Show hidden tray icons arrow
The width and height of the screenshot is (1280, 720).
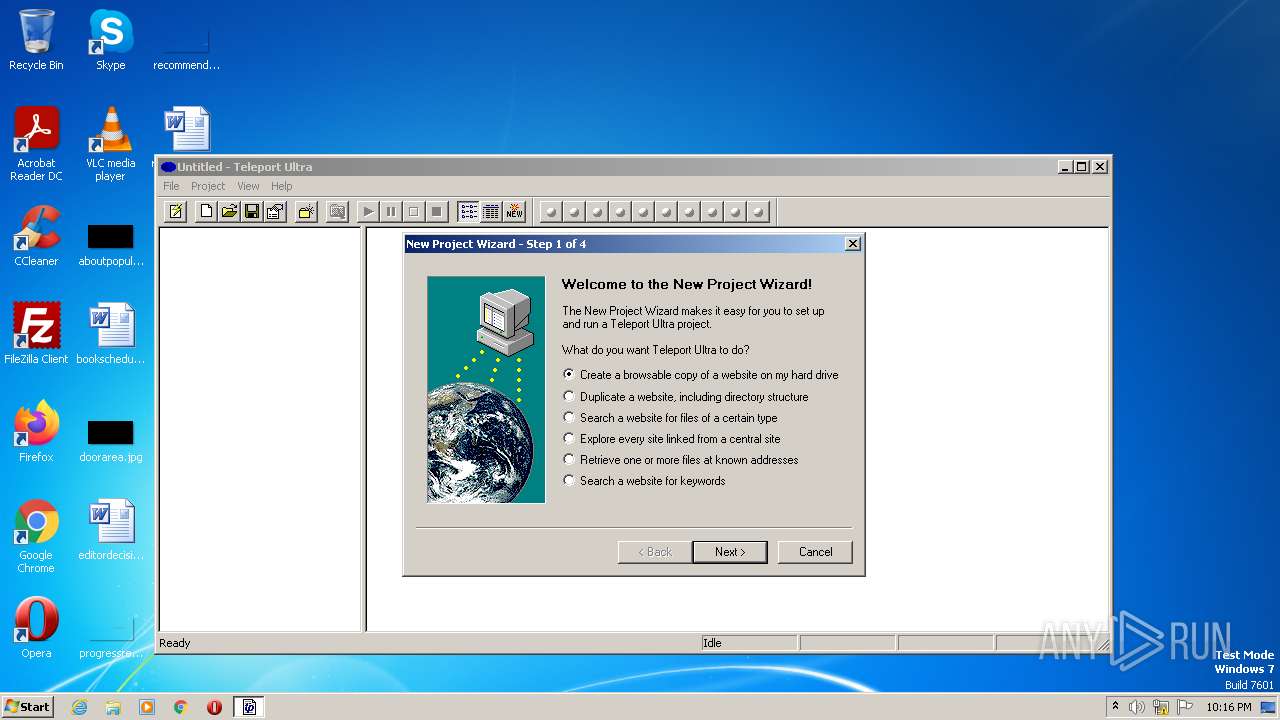click(1115, 707)
